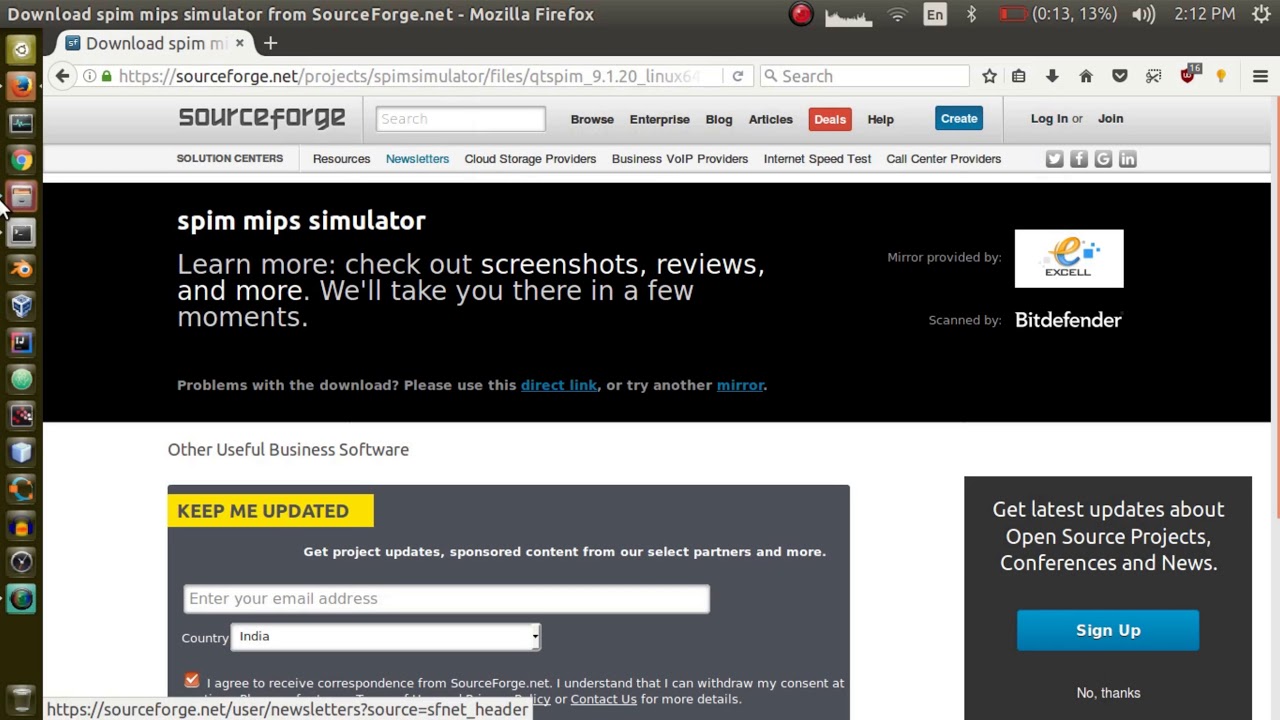
Task: Click the blue Create button
Action: [x=959, y=118]
